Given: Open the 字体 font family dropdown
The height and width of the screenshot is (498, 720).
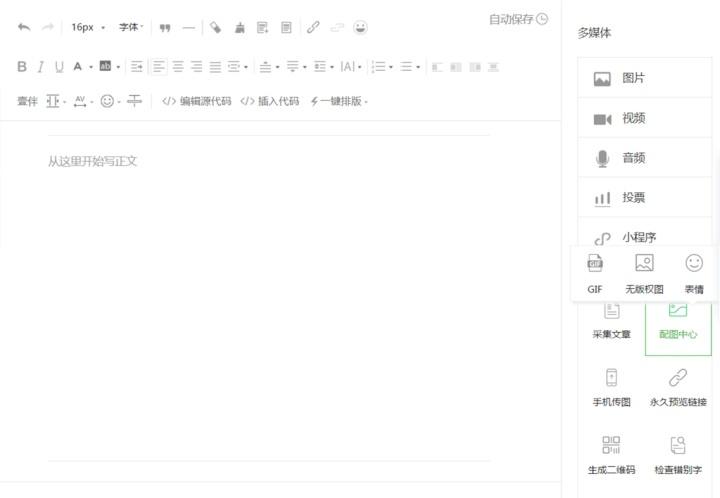Looking at the screenshot, I should pyautogui.click(x=131, y=28).
